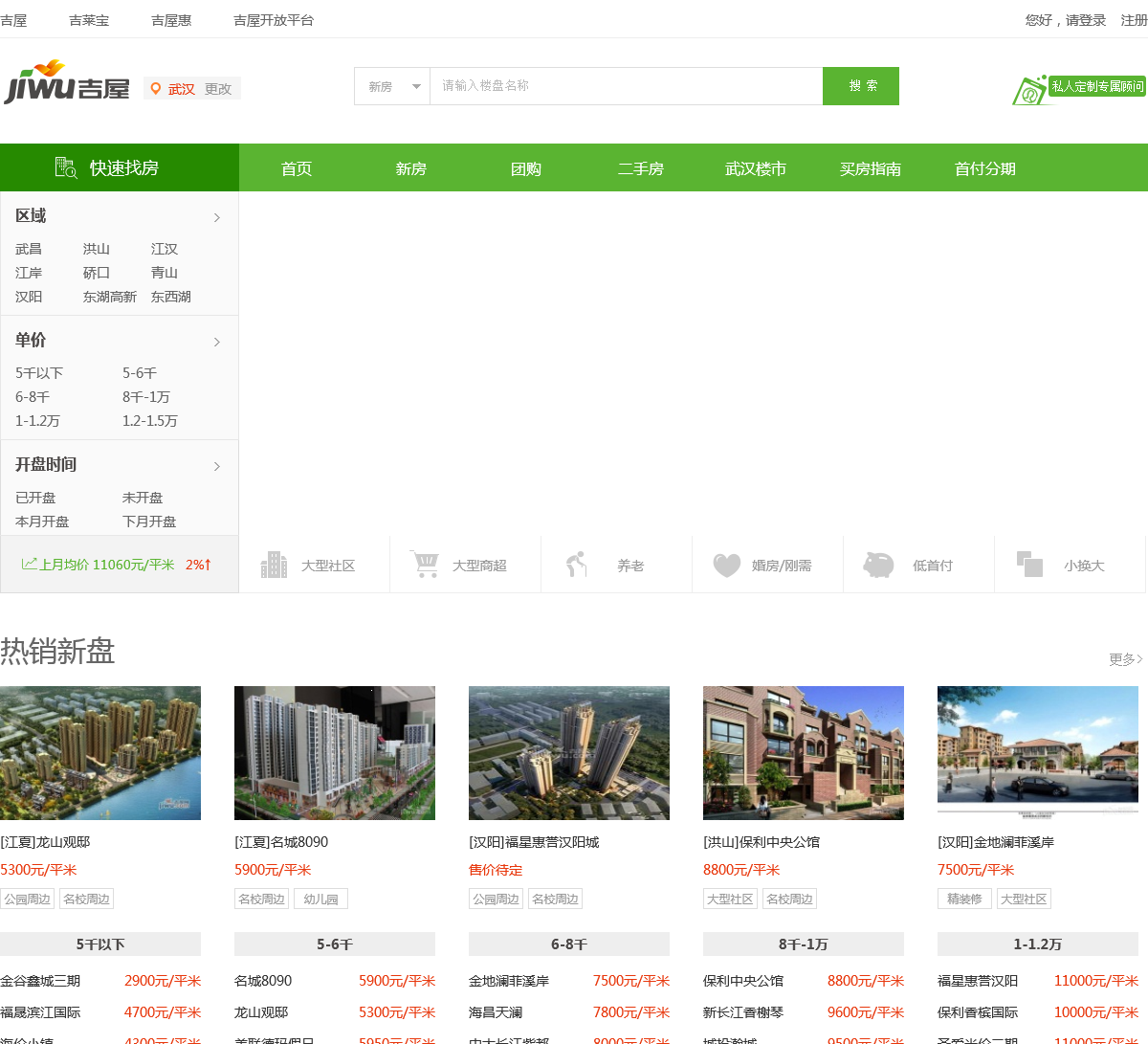Open 吉屋开放平台 top link
The width and height of the screenshot is (1148, 1044).
[274, 20]
